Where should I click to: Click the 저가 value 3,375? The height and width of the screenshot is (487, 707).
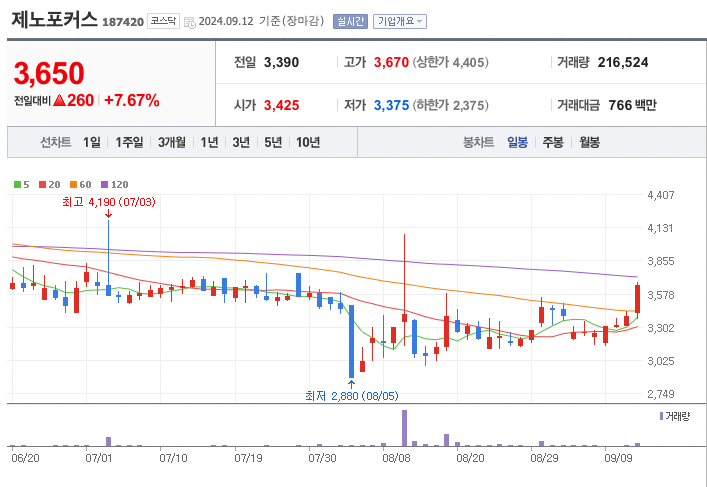pyautogui.click(x=391, y=106)
